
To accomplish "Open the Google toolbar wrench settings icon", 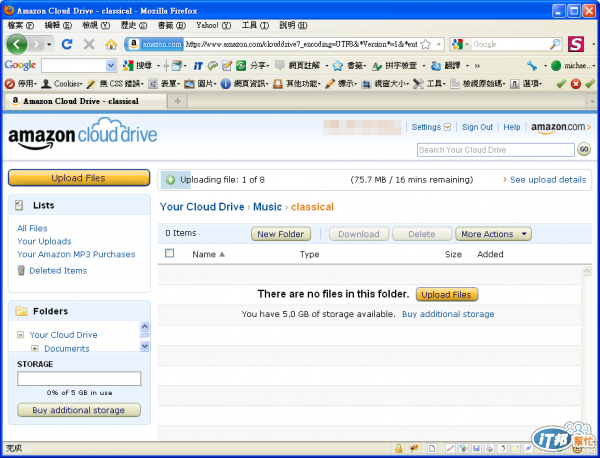I will pyautogui.click(x=532, y=66).
